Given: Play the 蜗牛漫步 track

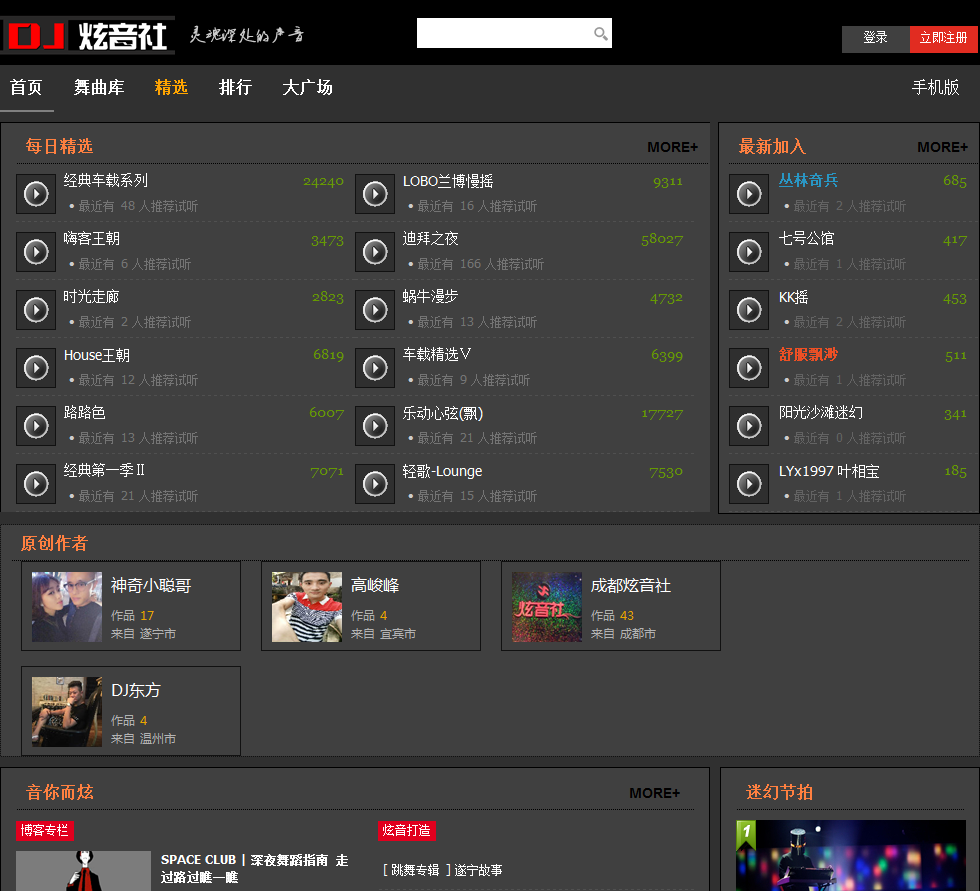Looking at the screenshot, I should (375, 310).
